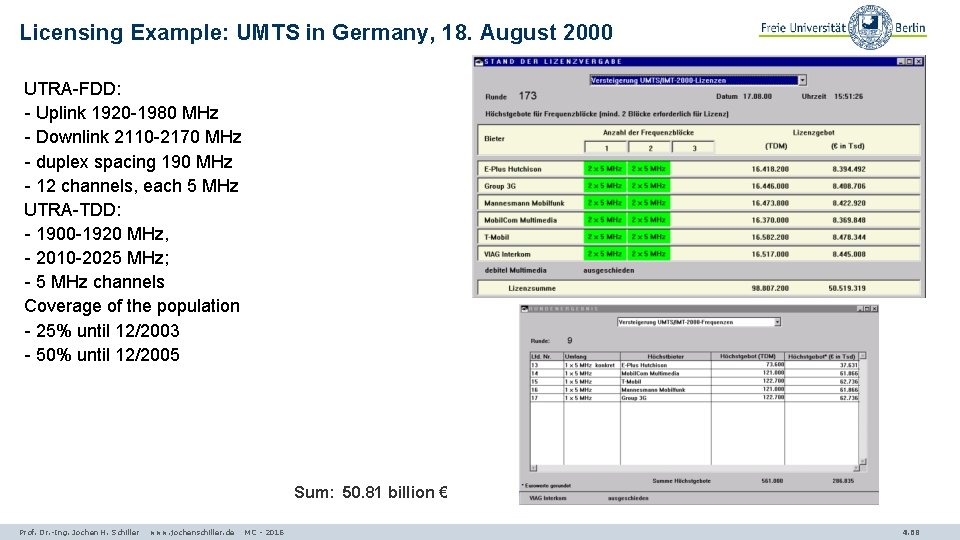Click the scroll-down arrow of the Rundenergebnis table
This screenshot has height=540, width=960.
pos(863,461)
